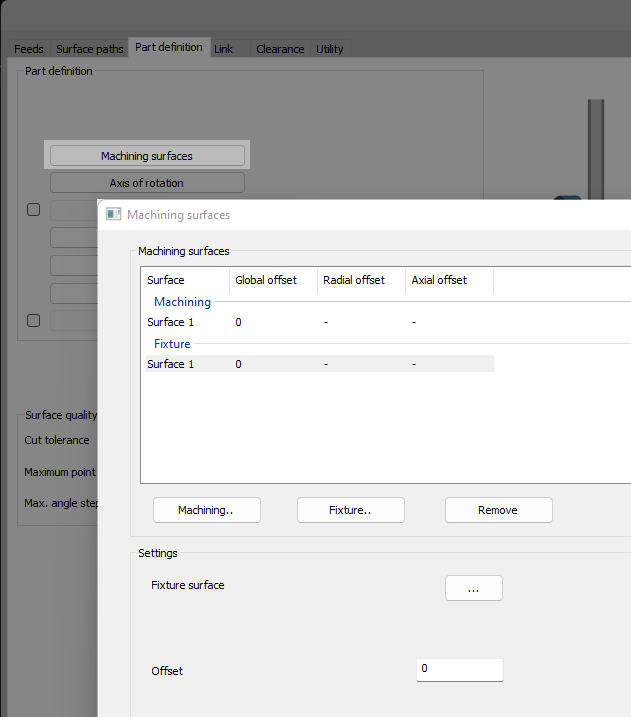Focus the Offset input field
Screen dimensions: 631x717
pyautogui.click(x=459, y=669)
